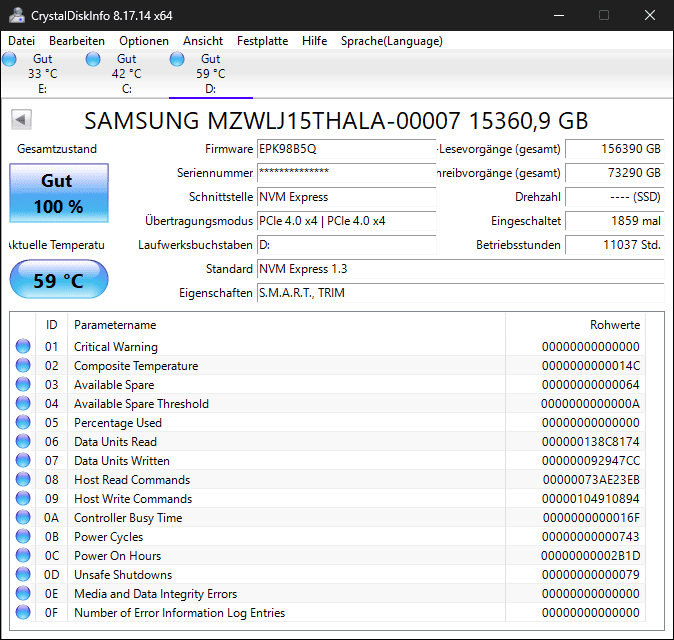Click the CrystalDiskInfo title bar app icon
This screenshot has width=674, height=640.
17,15
